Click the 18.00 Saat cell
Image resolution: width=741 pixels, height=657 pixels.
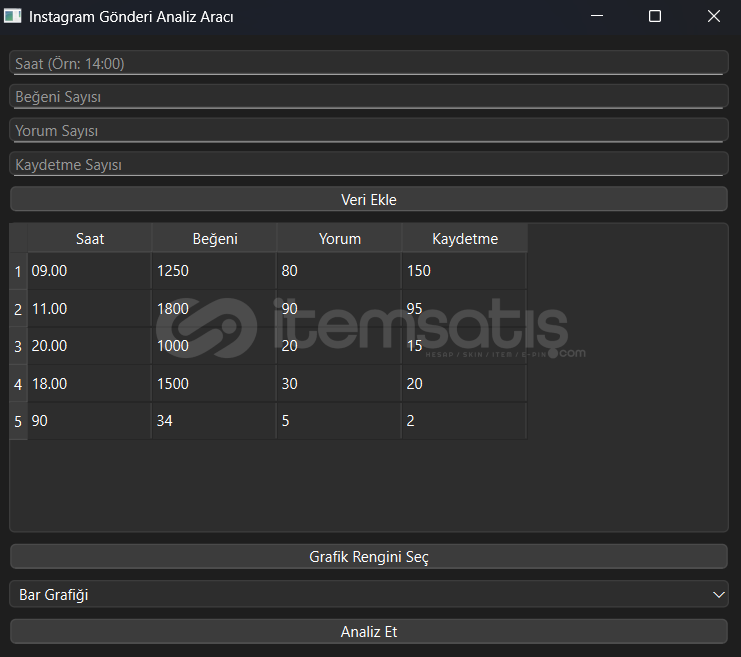[90, 384]
